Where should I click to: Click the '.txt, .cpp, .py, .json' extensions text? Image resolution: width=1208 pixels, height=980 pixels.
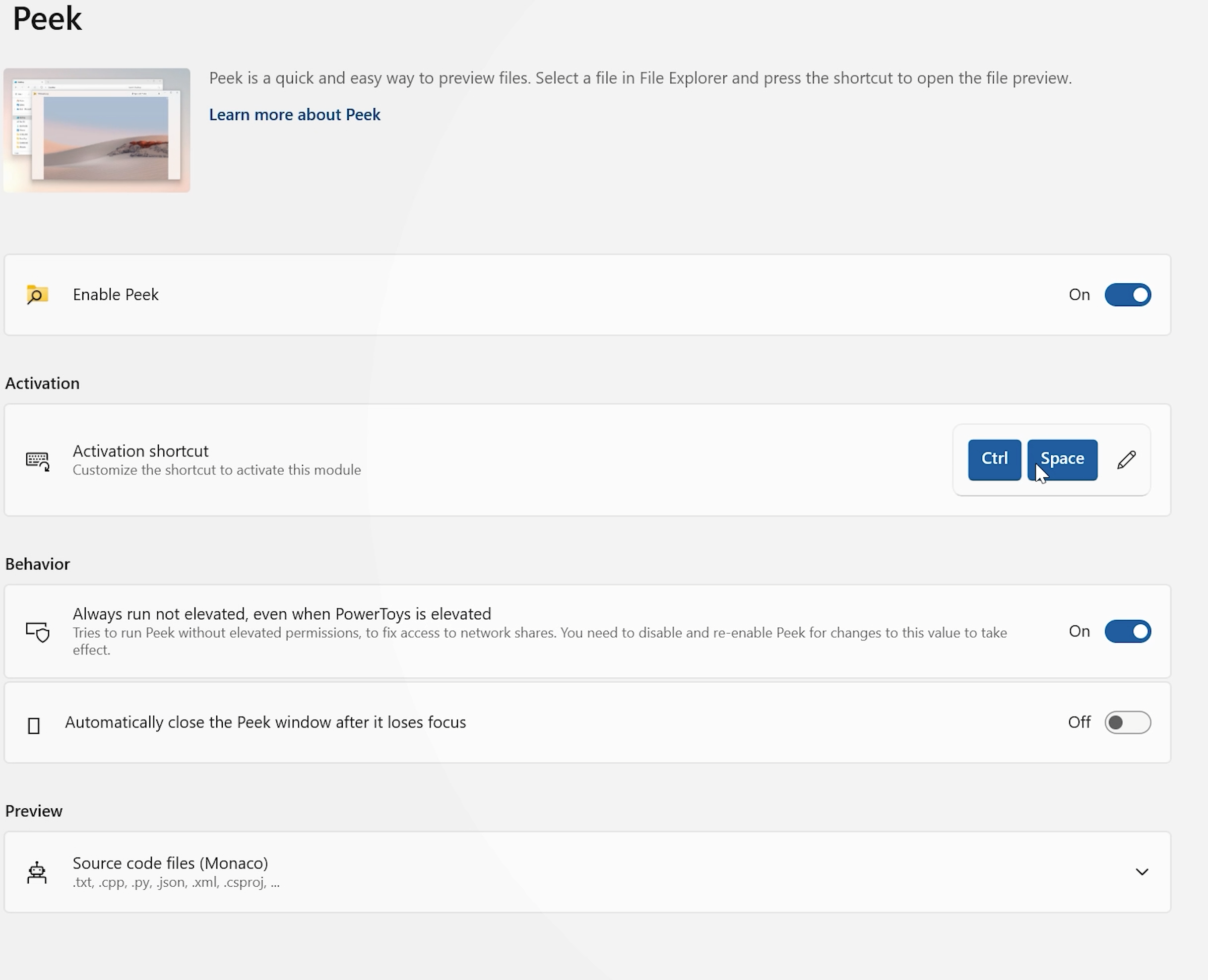[176, 882]
